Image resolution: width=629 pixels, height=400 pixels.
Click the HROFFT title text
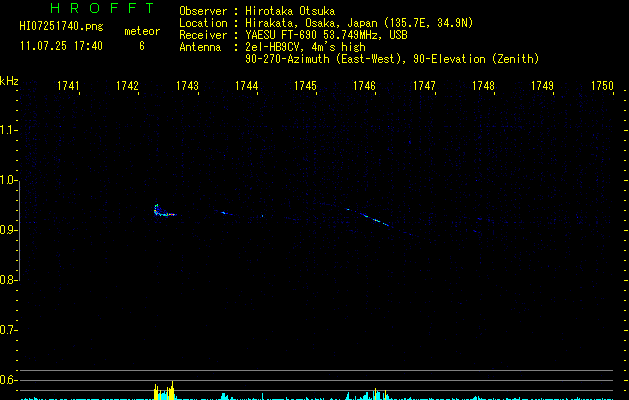[x=102, y=8]
